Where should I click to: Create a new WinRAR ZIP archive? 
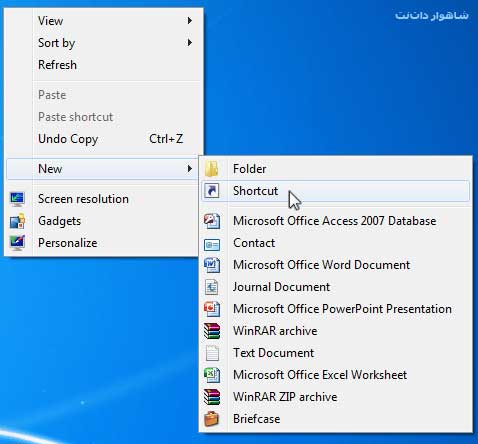(335, 397)
